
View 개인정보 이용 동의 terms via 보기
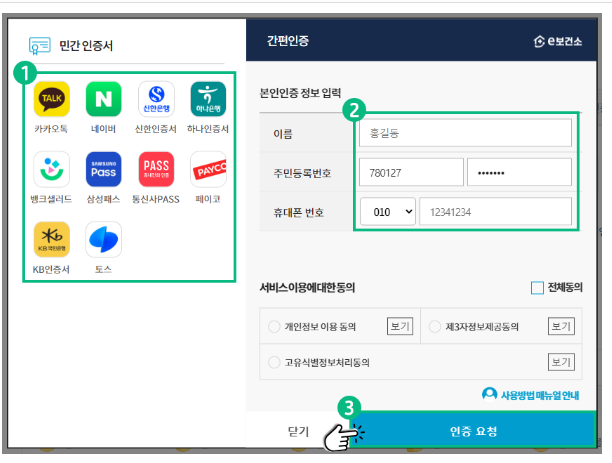pyautogui.click(x=400, y=326)
